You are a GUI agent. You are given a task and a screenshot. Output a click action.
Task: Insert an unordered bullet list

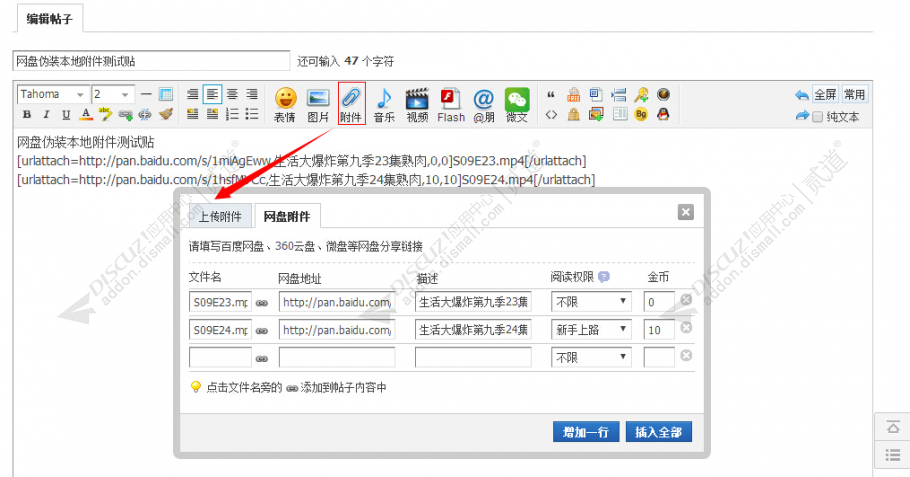(252, 114)
